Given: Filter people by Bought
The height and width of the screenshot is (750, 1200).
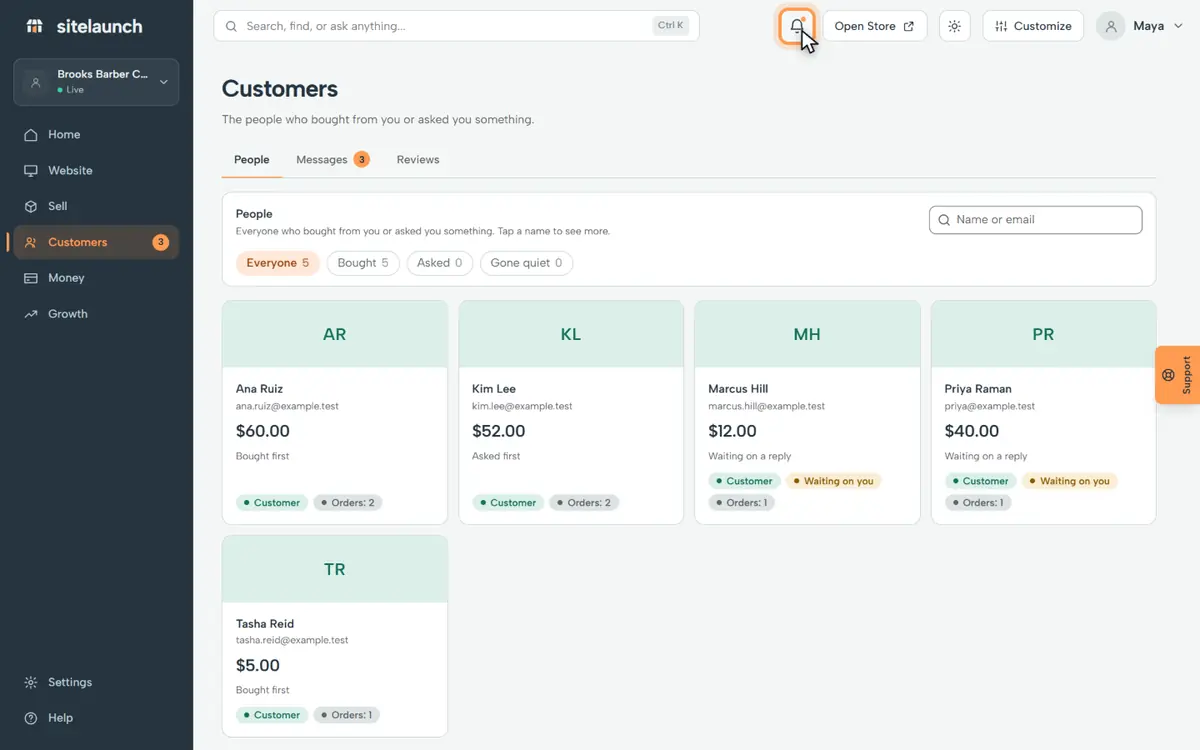Looking at the screenshot, I should [x=363, y=263].
